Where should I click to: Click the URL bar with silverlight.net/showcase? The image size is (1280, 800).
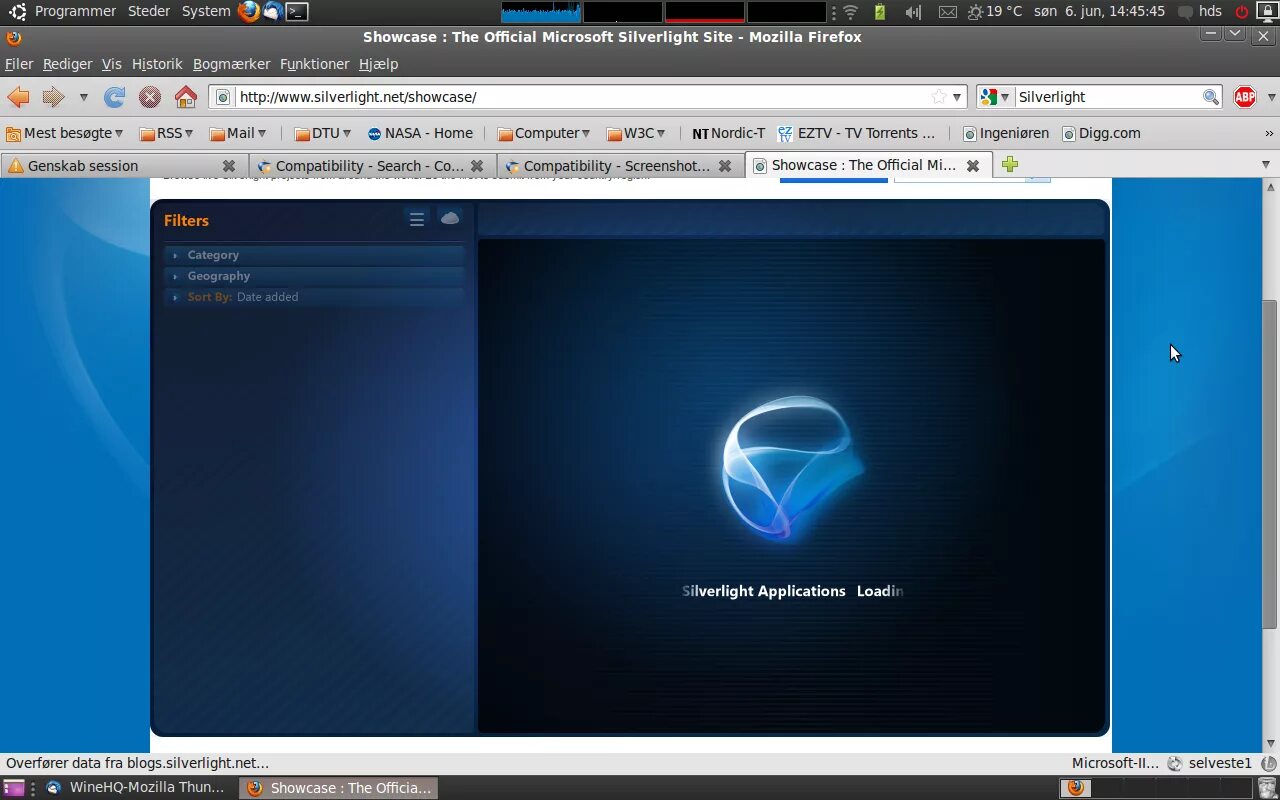click(x=587, y=97)
